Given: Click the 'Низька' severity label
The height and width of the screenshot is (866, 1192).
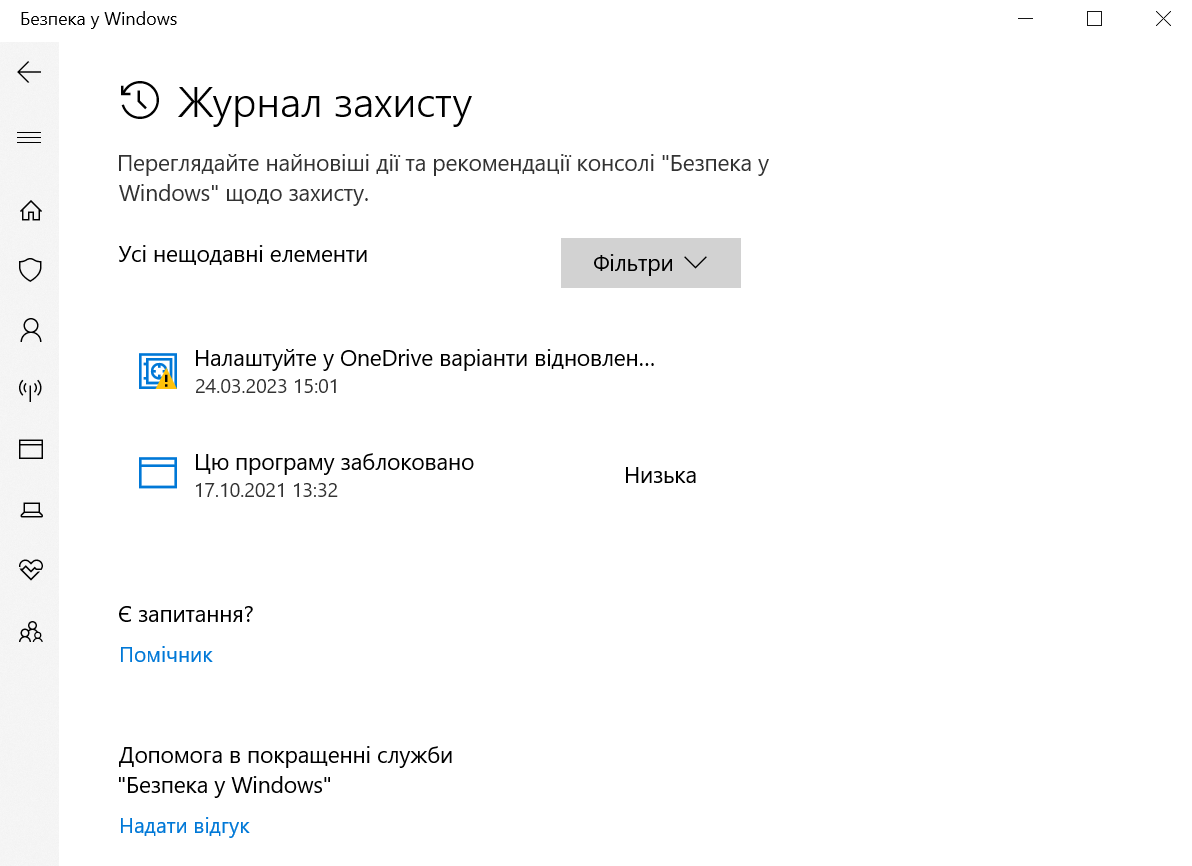Looking at the screenshot, I should click(x=660, y=476).
